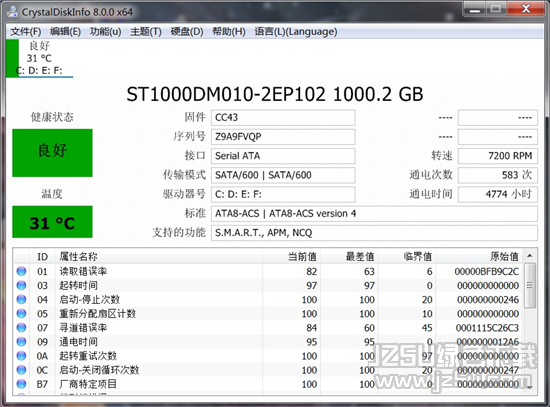Image resolution: width=550 pixels, height=407 pixels.
Task: Open the 硬盘(D) menu
Action: click(187, 32)
